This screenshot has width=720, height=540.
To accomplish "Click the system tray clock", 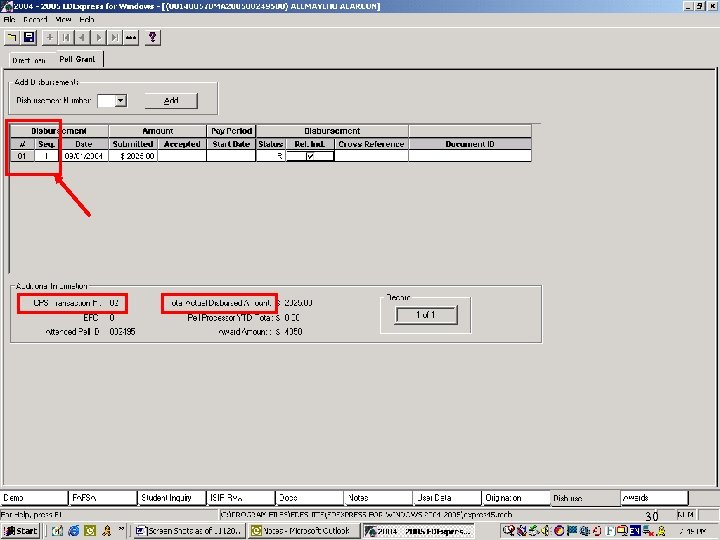I will click(693, 531).
